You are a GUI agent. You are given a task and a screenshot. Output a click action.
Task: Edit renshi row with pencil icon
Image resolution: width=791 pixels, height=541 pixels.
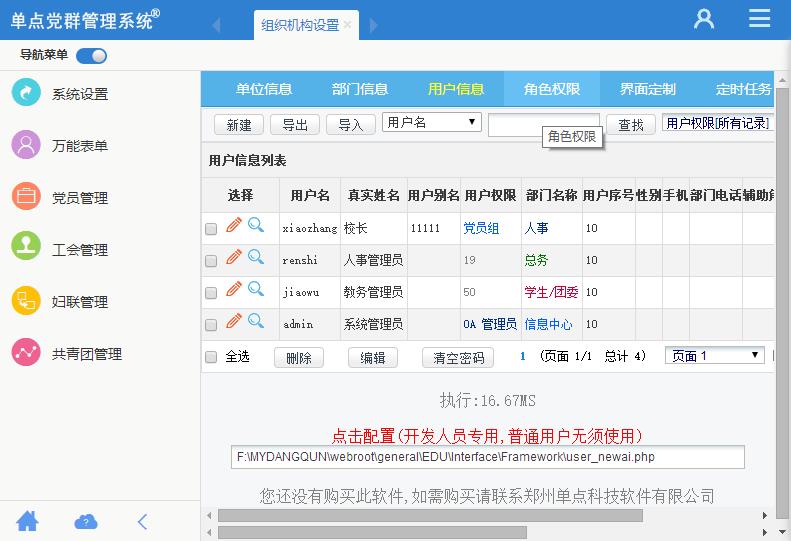tap(234, 257)
